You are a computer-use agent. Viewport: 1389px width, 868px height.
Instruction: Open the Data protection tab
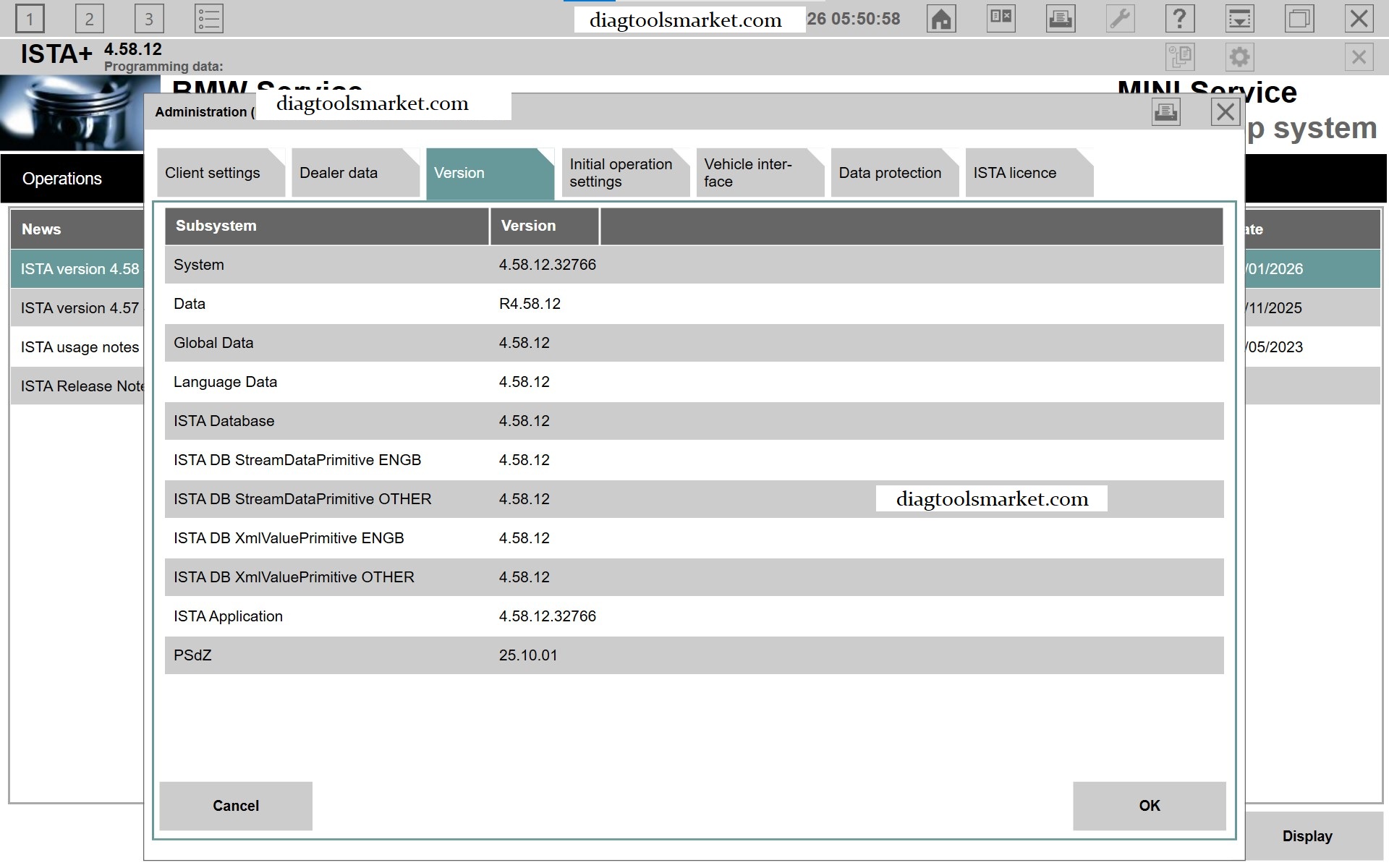(x=890, y=173)
